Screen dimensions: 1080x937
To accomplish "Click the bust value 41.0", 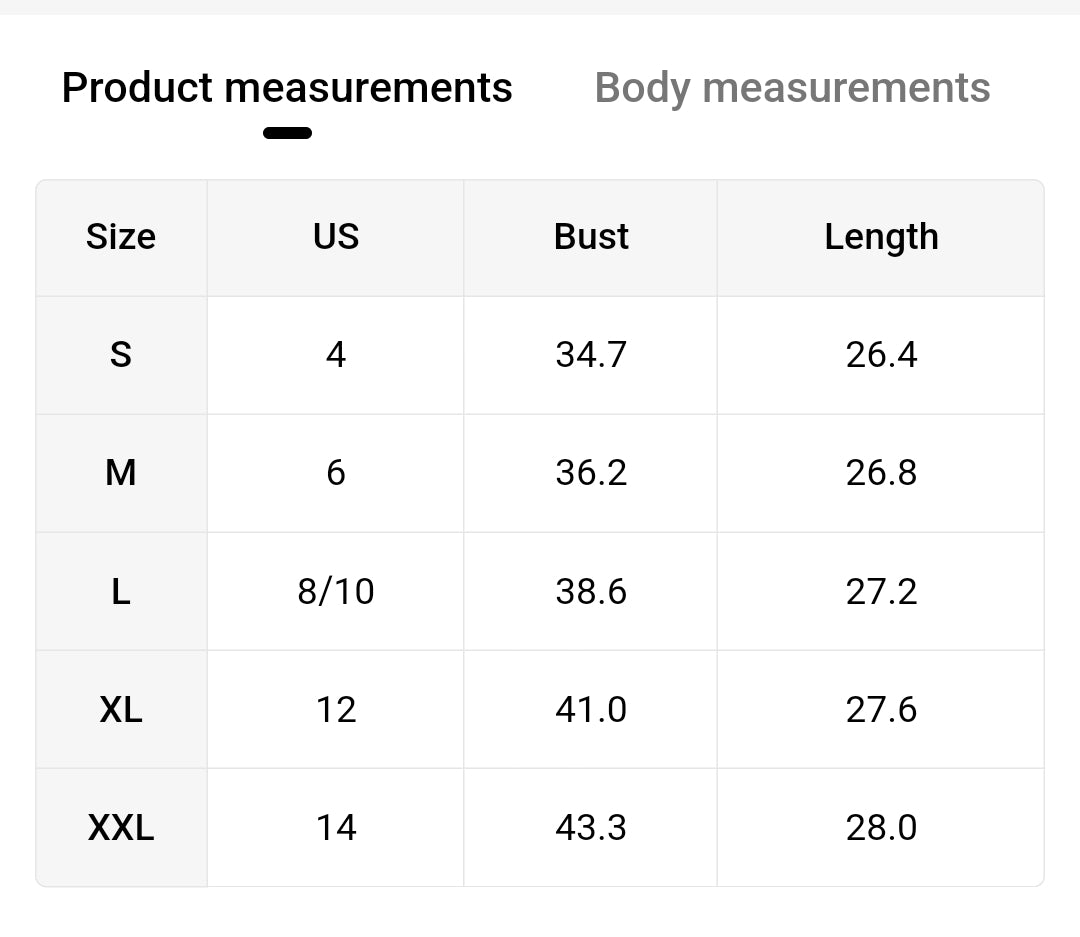I will (x=591, y=709).
